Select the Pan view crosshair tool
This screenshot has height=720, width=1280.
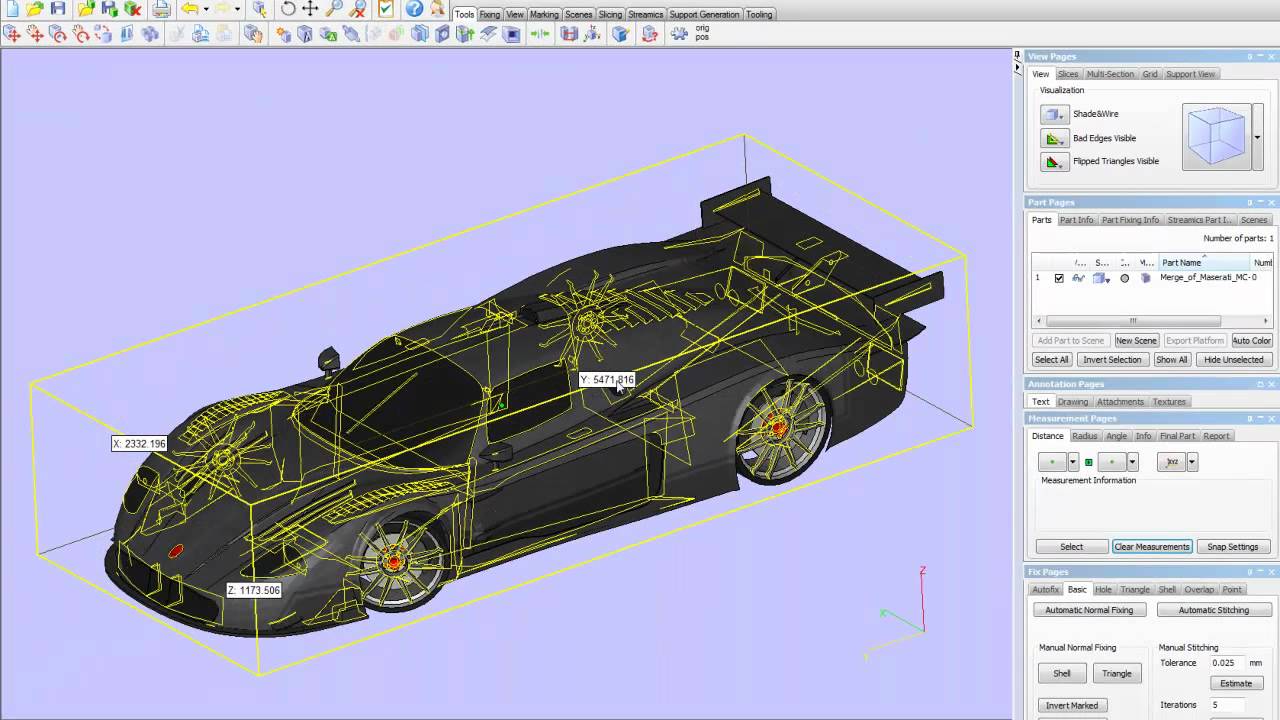[310, 9]
